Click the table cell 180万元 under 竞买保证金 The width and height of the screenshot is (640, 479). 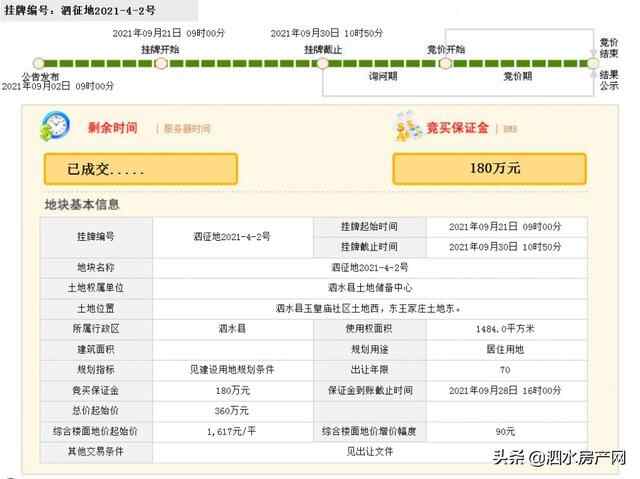[232, 390]
